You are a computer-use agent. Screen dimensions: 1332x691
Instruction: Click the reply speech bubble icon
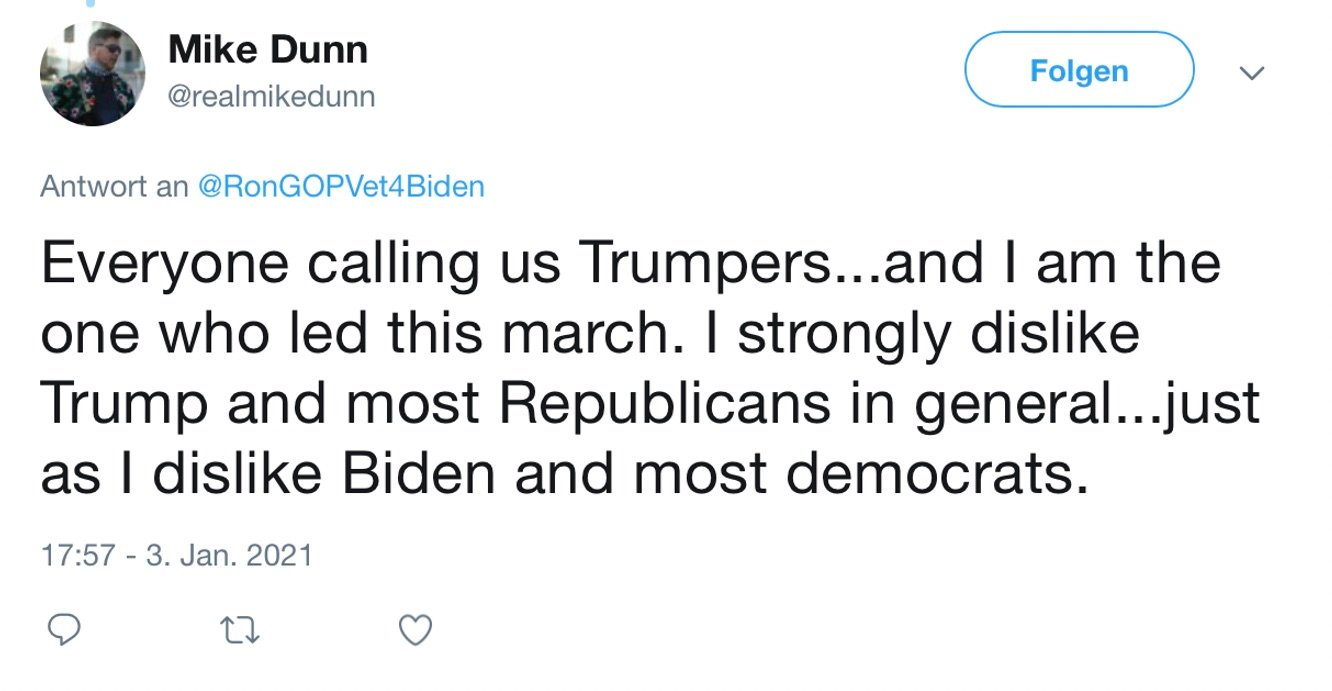point(64,629)
